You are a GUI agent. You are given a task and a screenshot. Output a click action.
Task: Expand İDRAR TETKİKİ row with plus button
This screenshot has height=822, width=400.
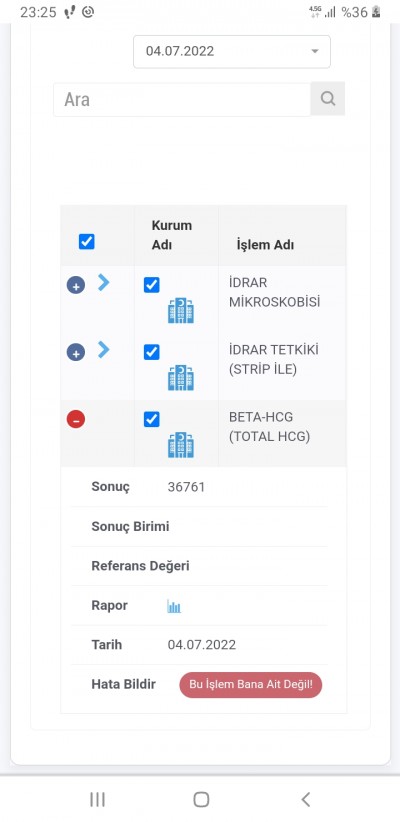point(75,352)
